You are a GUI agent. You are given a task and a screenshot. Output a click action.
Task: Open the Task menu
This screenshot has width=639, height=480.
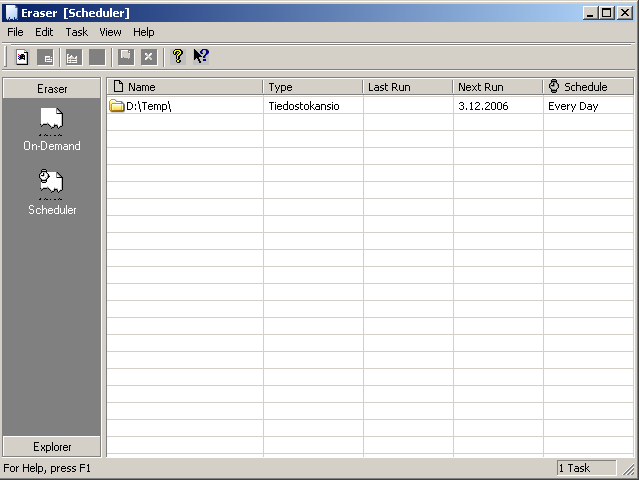(x=77, y=32)
